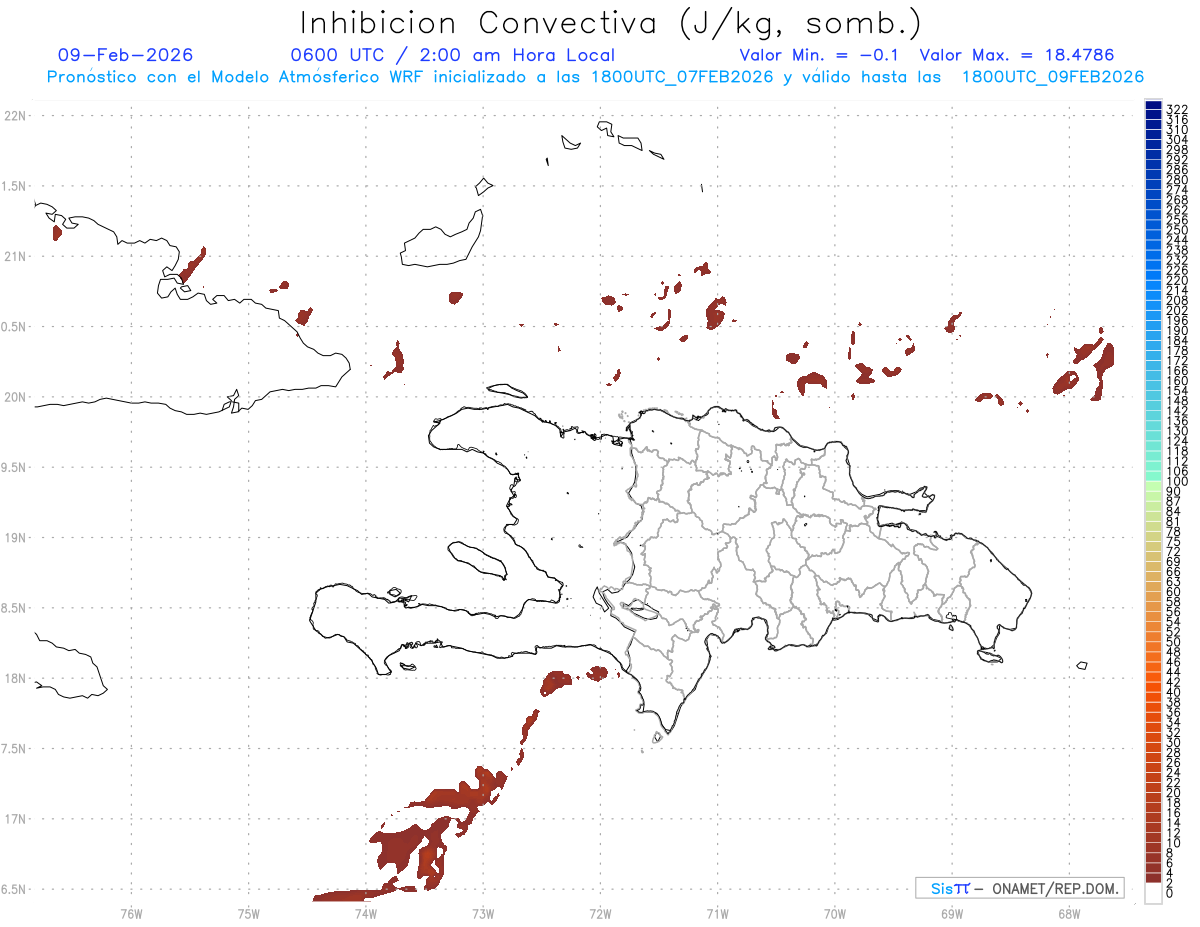This screenshot has height=927, width=1200.
Task: Click the "20N" latitude label
Action: 14,397
